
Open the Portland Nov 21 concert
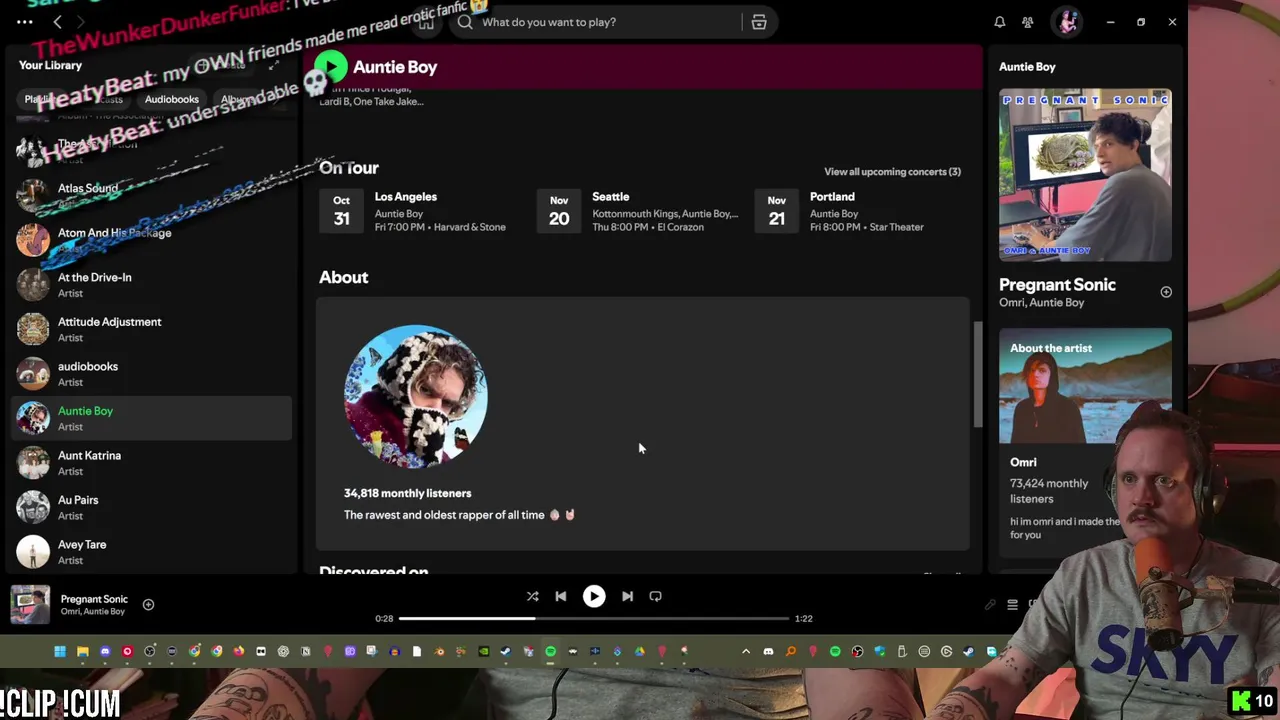[x=855, y=211]
